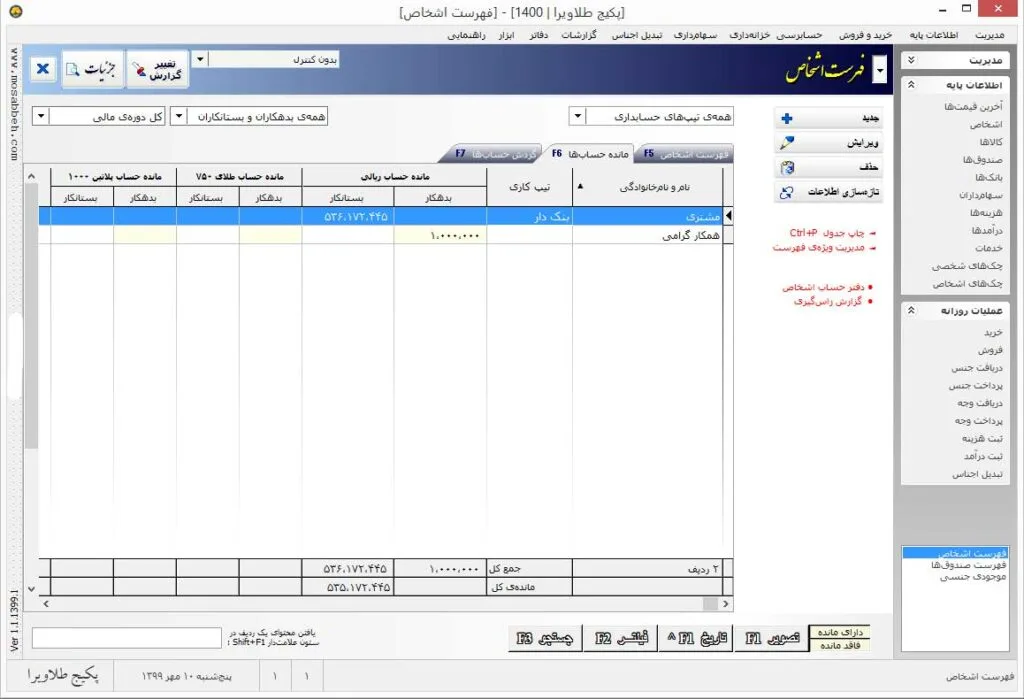Open جزئیات details with magnifier icon

(x=92, y=69)
